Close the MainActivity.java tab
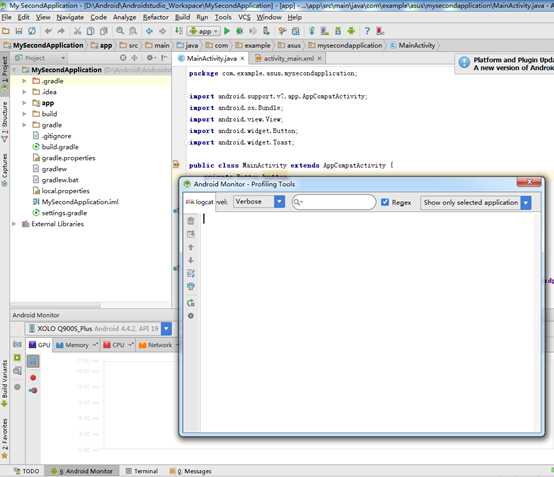Image resolution: width=554 pixels, height=477 pixels. pyautogui.click(x=243, y=59)
